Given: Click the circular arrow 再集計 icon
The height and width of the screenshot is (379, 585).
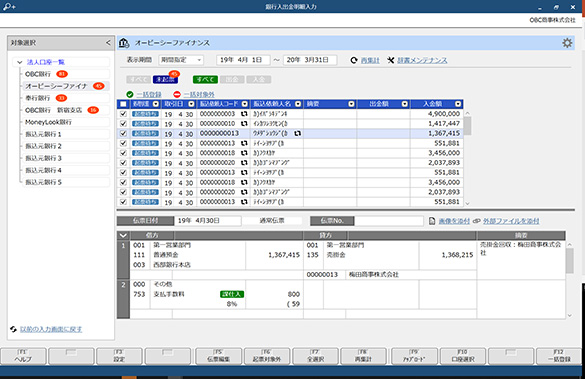Looking at the screenshot, I should (x=354, y=60).
